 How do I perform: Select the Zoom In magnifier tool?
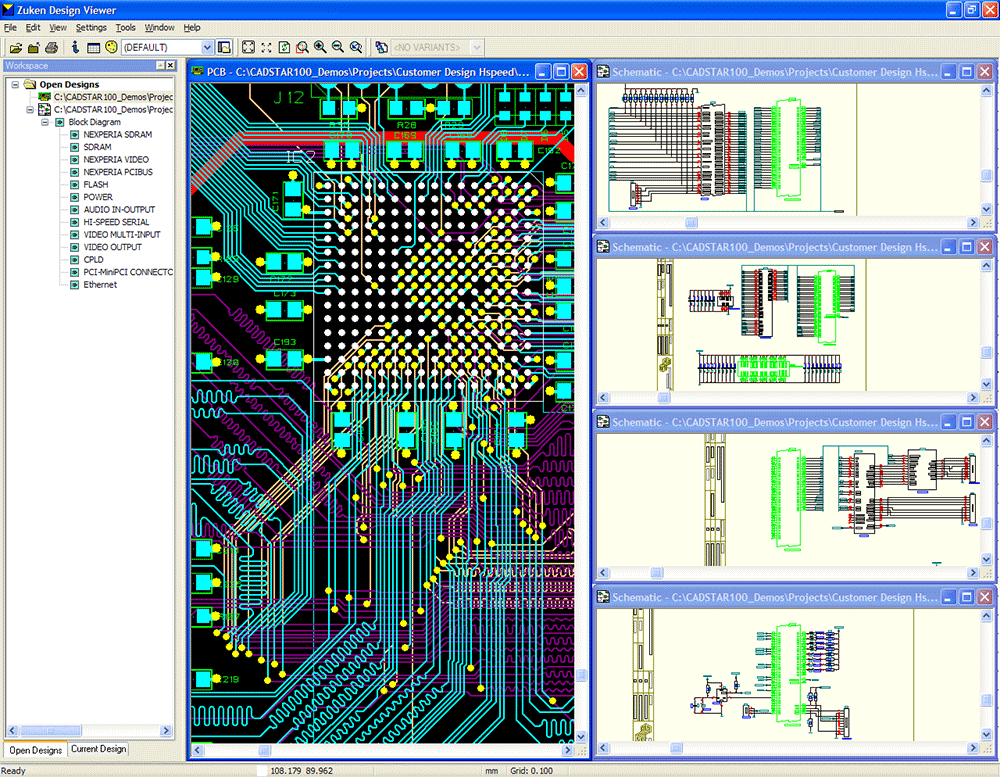tap(322, 46)
